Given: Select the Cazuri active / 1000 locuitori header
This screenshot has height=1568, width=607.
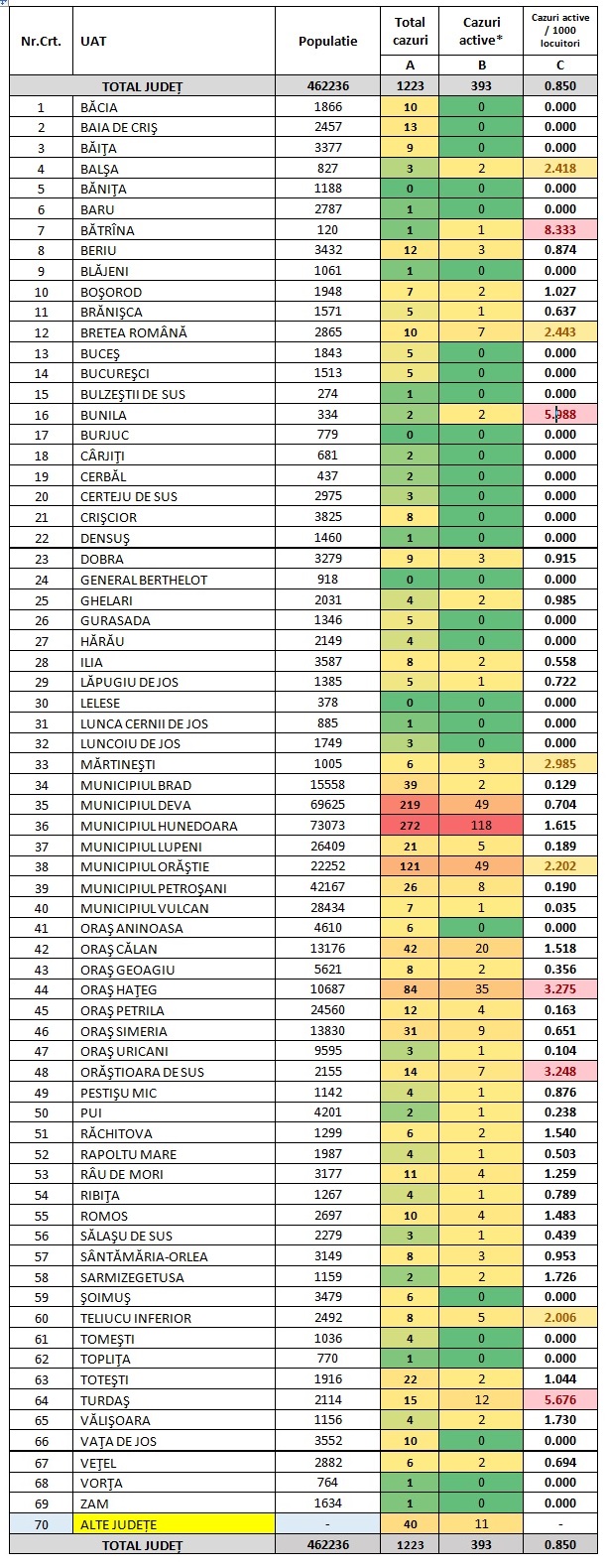Looking at the screenshot, I should tap(560, 31).
